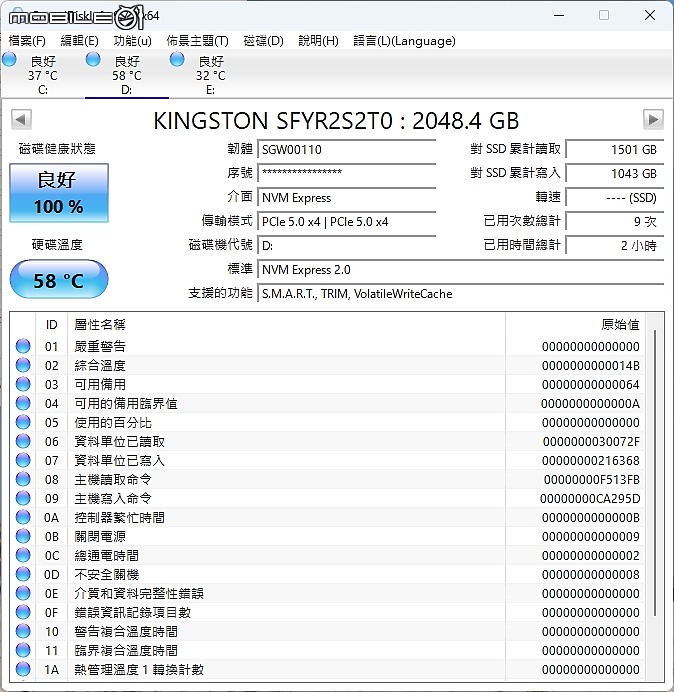The image size is (674, 692).
Task: Click the status orb of attribute 11
Action: point(23,650)
